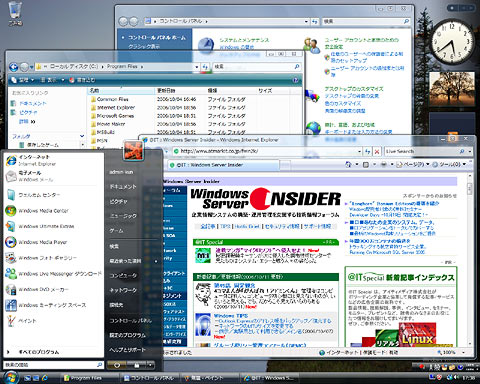
Task: Click the Explorer back arrow button
Action: (x=13, y=67)
